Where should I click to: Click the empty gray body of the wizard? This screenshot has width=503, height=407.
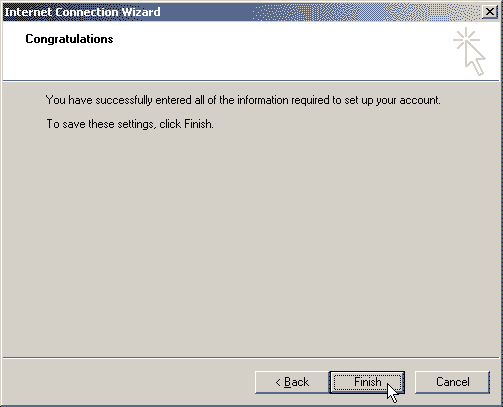(x=251, y=240)
